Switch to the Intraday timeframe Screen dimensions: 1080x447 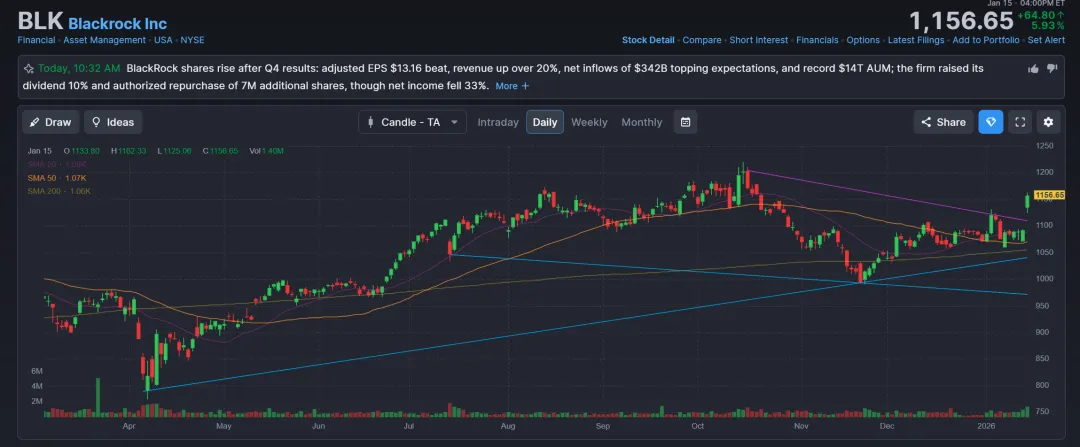pyautogui.click(x=498, y=122)
